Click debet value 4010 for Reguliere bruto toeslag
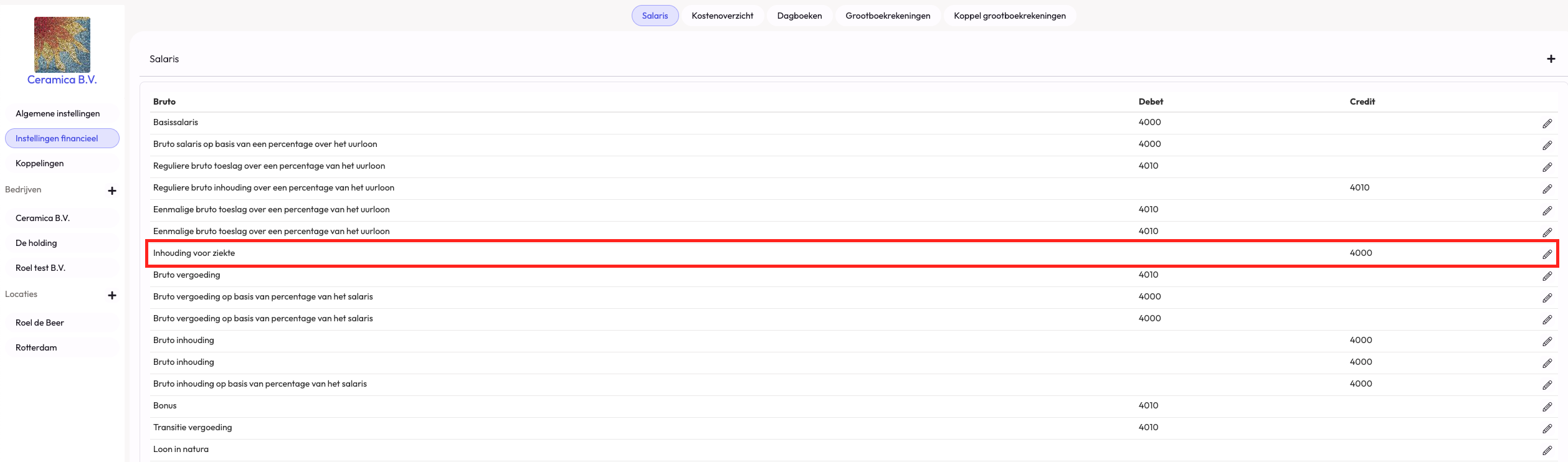The height and width of the screenshot is (462, 1568). 1149,166
